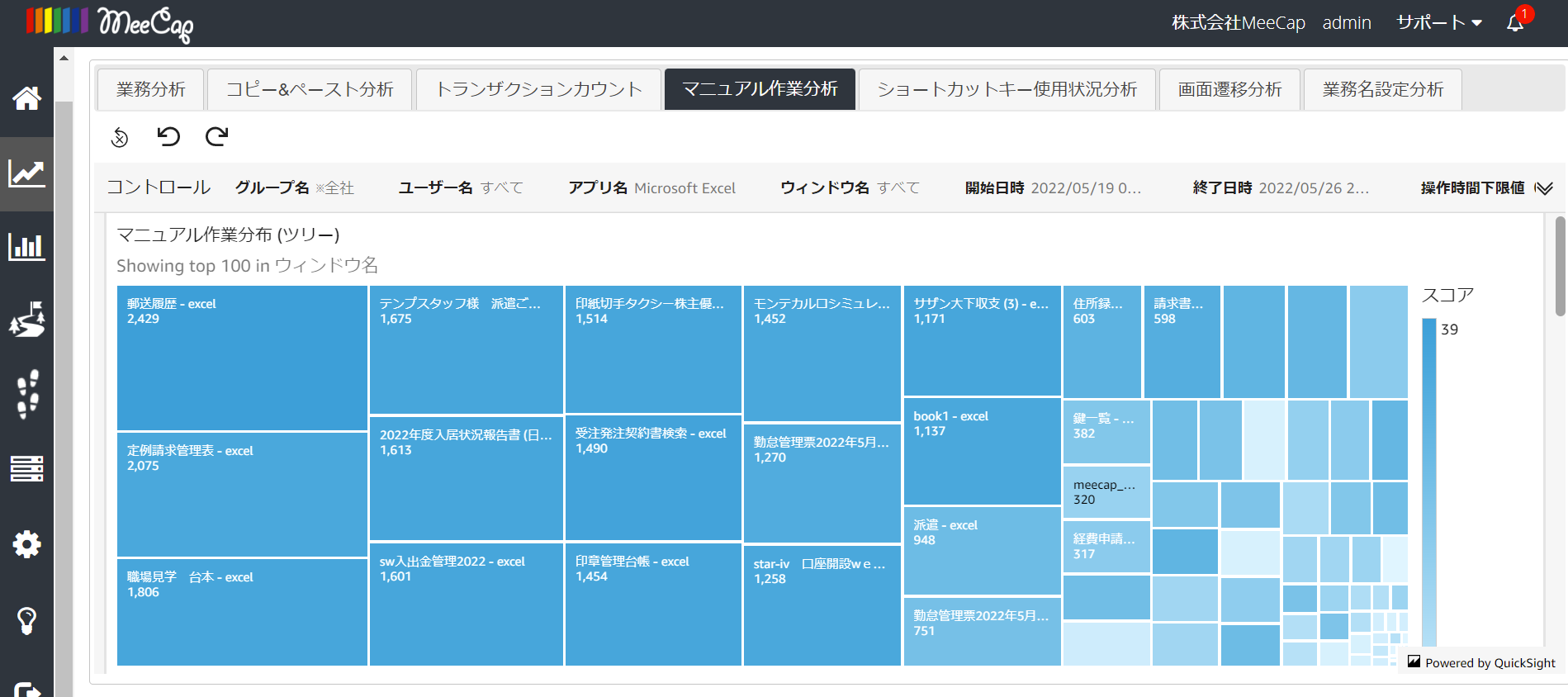Select the 勤怠管理票 tile with 1,270

[x=822, y=483]
